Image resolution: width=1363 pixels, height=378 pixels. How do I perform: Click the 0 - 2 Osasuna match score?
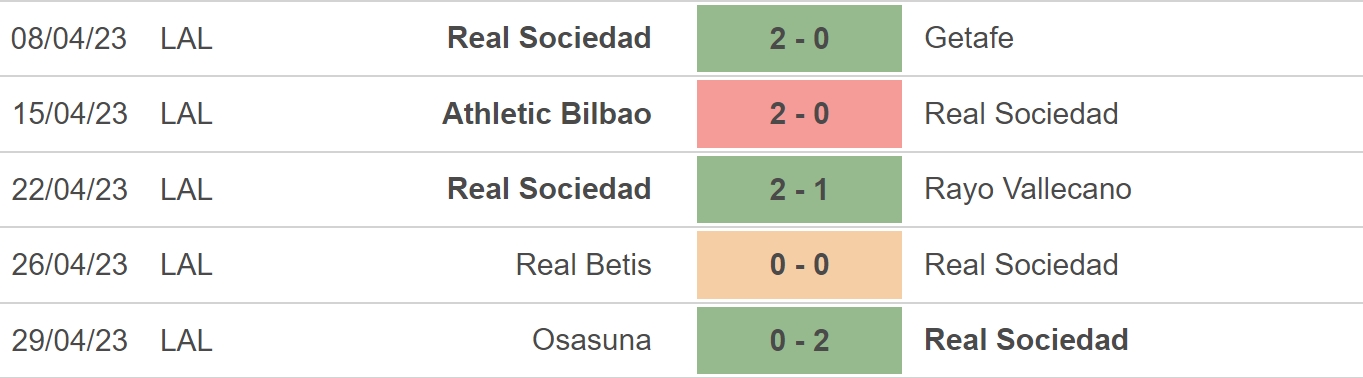click(799, 340)
